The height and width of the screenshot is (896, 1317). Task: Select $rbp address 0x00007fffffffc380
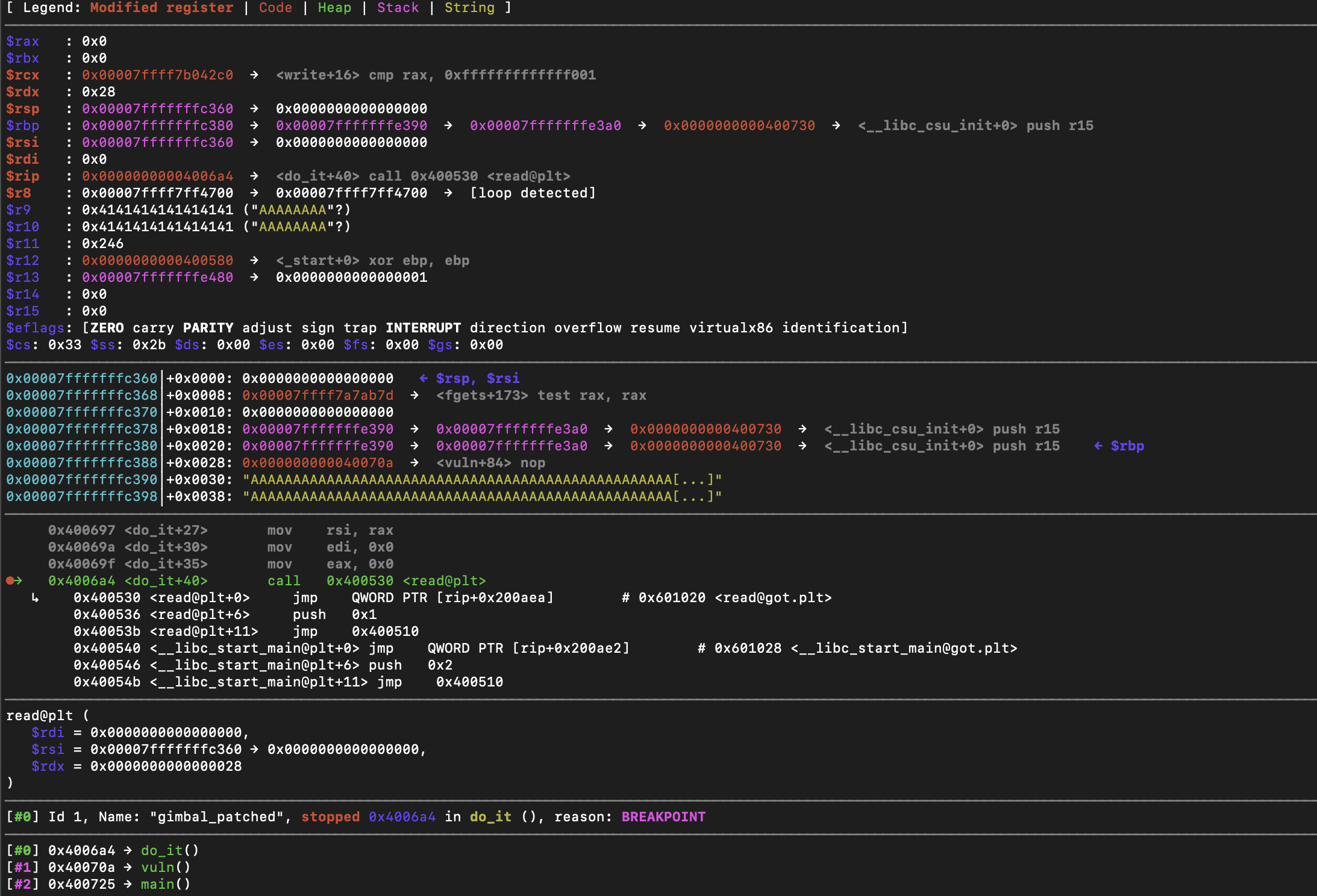157,126
